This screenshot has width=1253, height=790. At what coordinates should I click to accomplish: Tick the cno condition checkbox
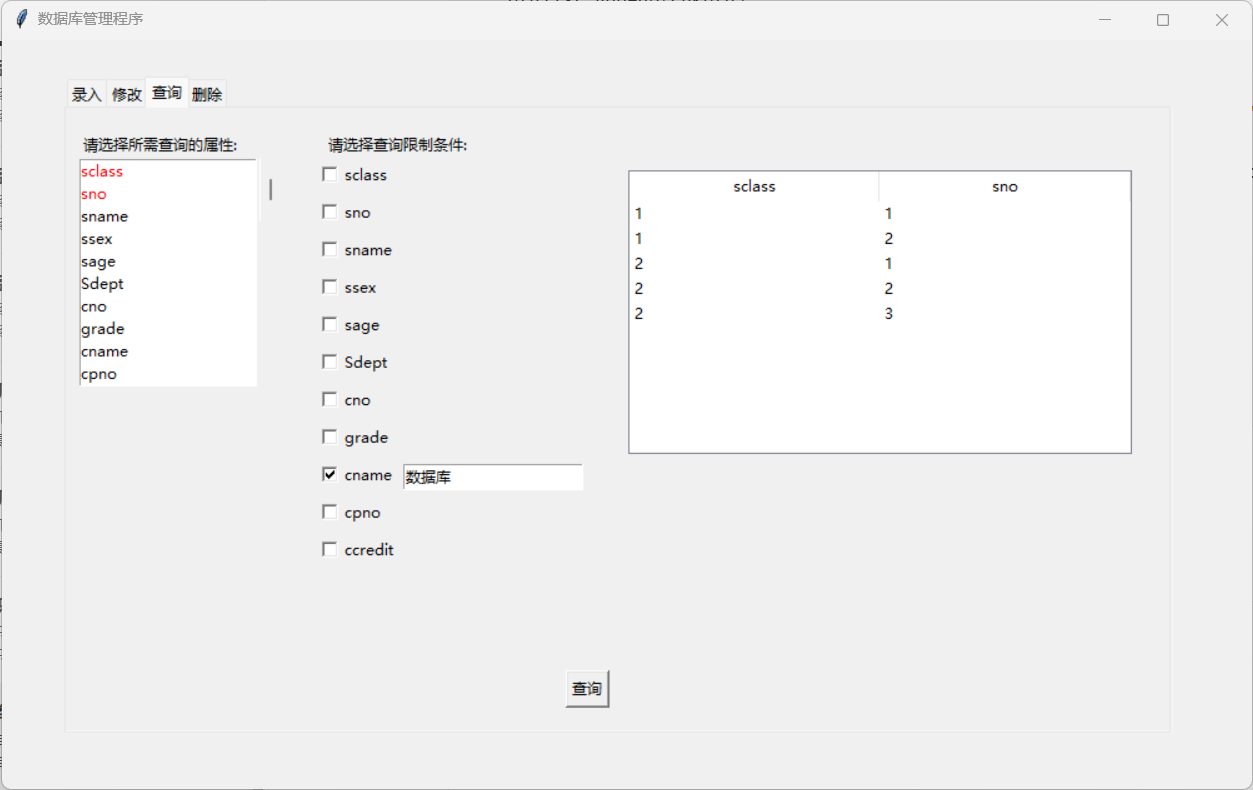point(329,400)
